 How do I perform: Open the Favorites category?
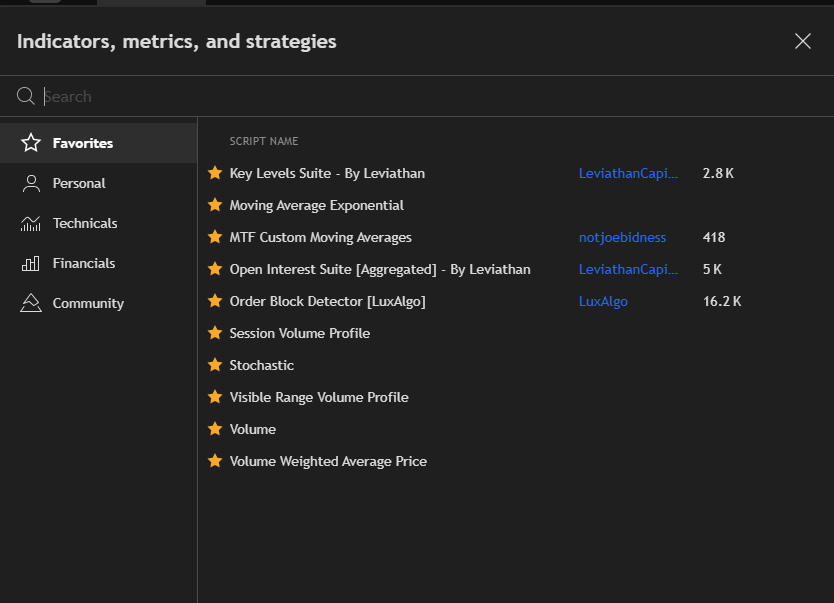tap(98, 143)
